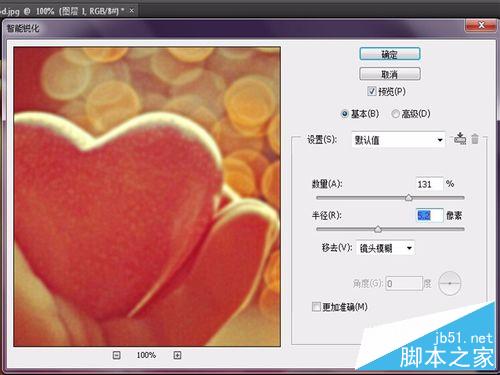Click the delete settings trash icon
500x375 pixels.
[475, 138]
